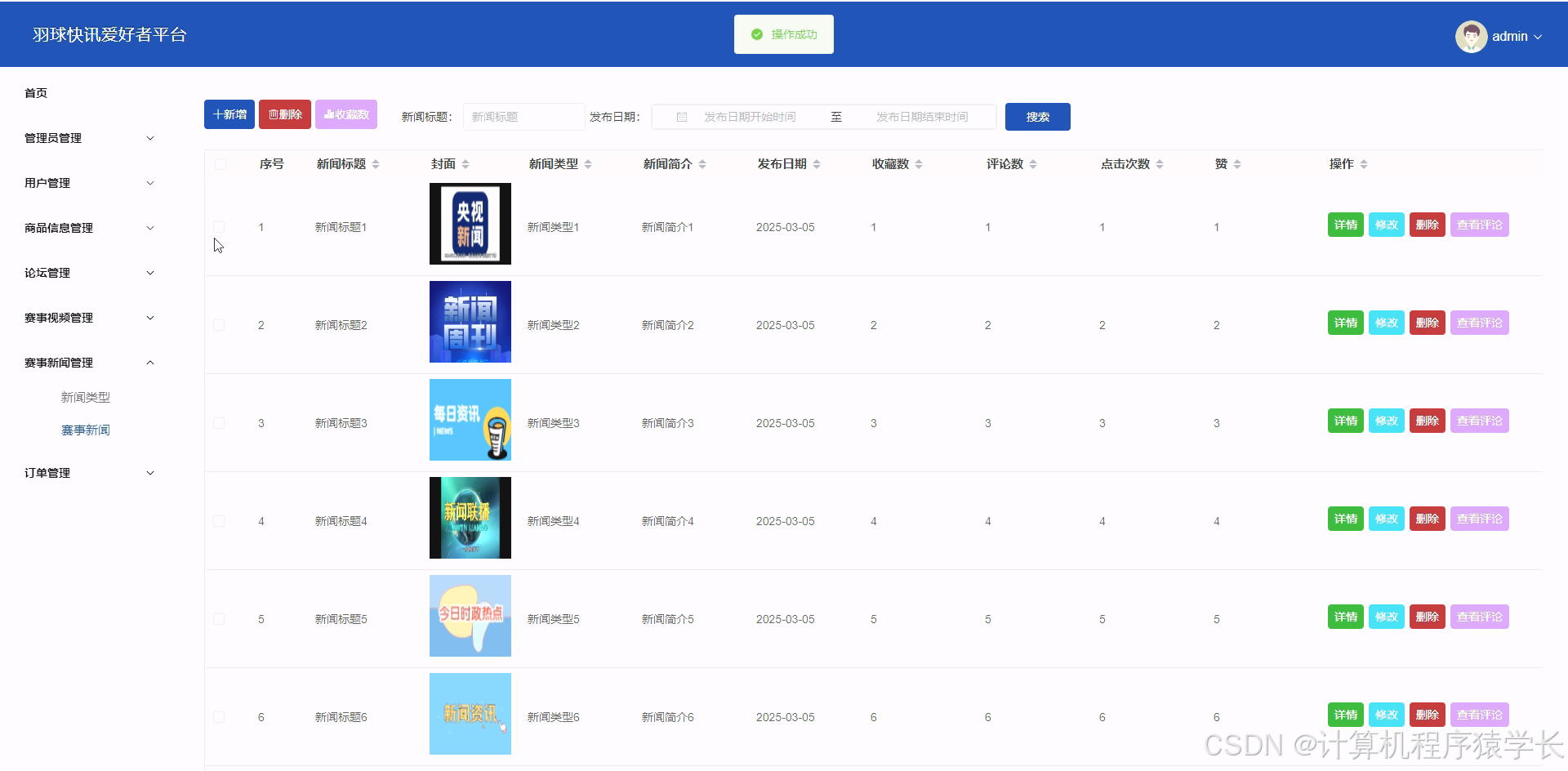
Task: Click inside the 新闻标题 search input field
Action: coord(523,116)
